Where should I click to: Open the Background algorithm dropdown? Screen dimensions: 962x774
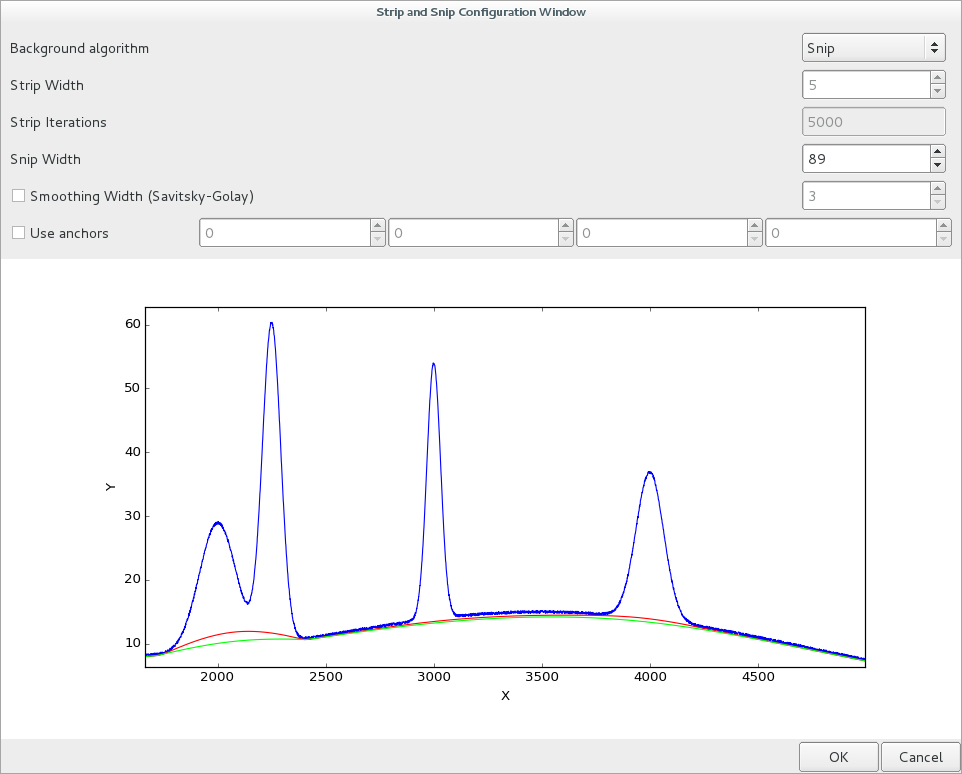tap(873, 48)
